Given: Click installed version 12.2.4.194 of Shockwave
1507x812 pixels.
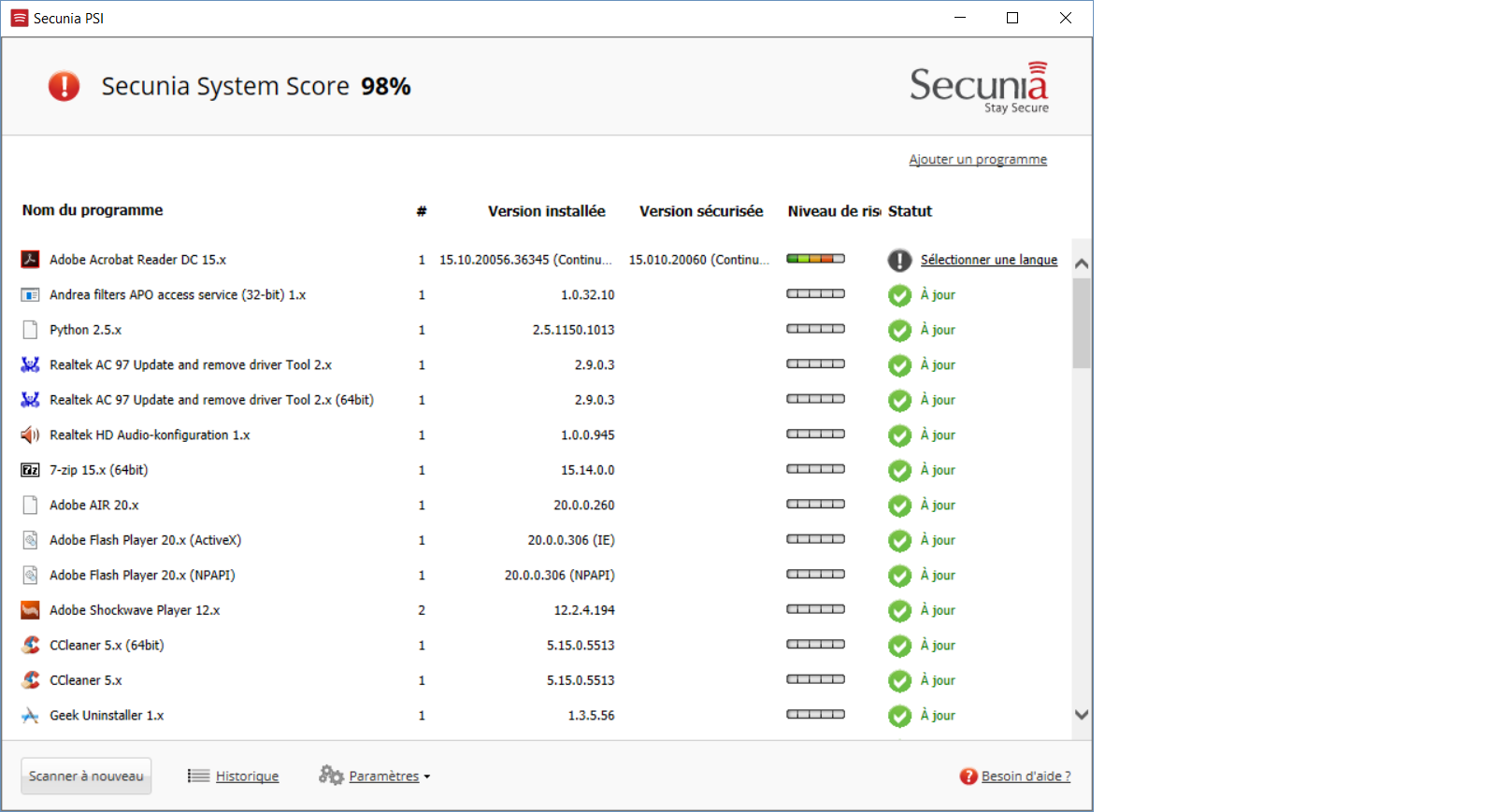Looking at the screenshot, I should 584,610.
